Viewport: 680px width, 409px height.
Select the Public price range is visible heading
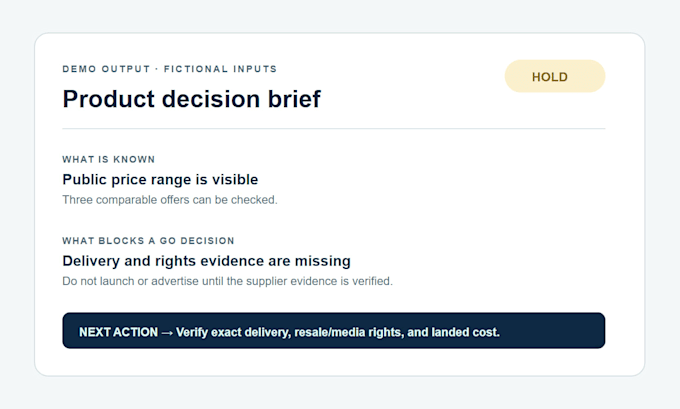click(x=160, y=179)
